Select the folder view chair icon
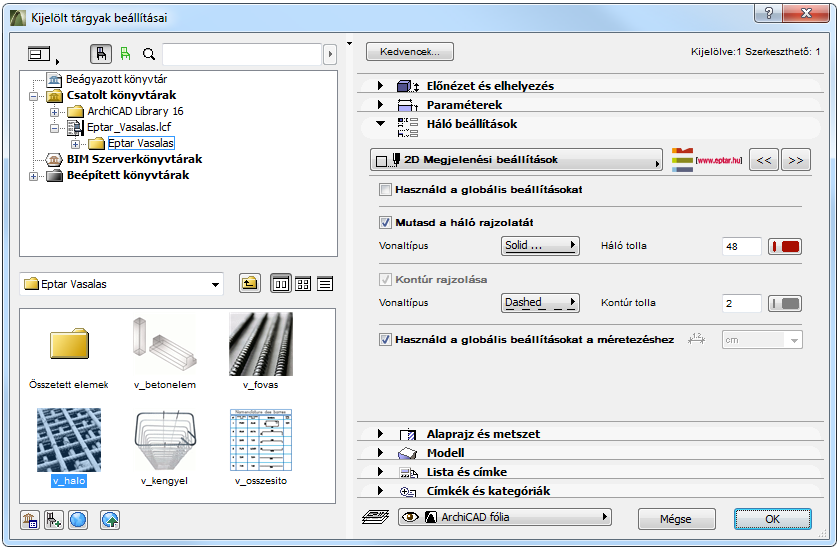The height and width of the screenshot is (551, 840). (x=101, y=54)
